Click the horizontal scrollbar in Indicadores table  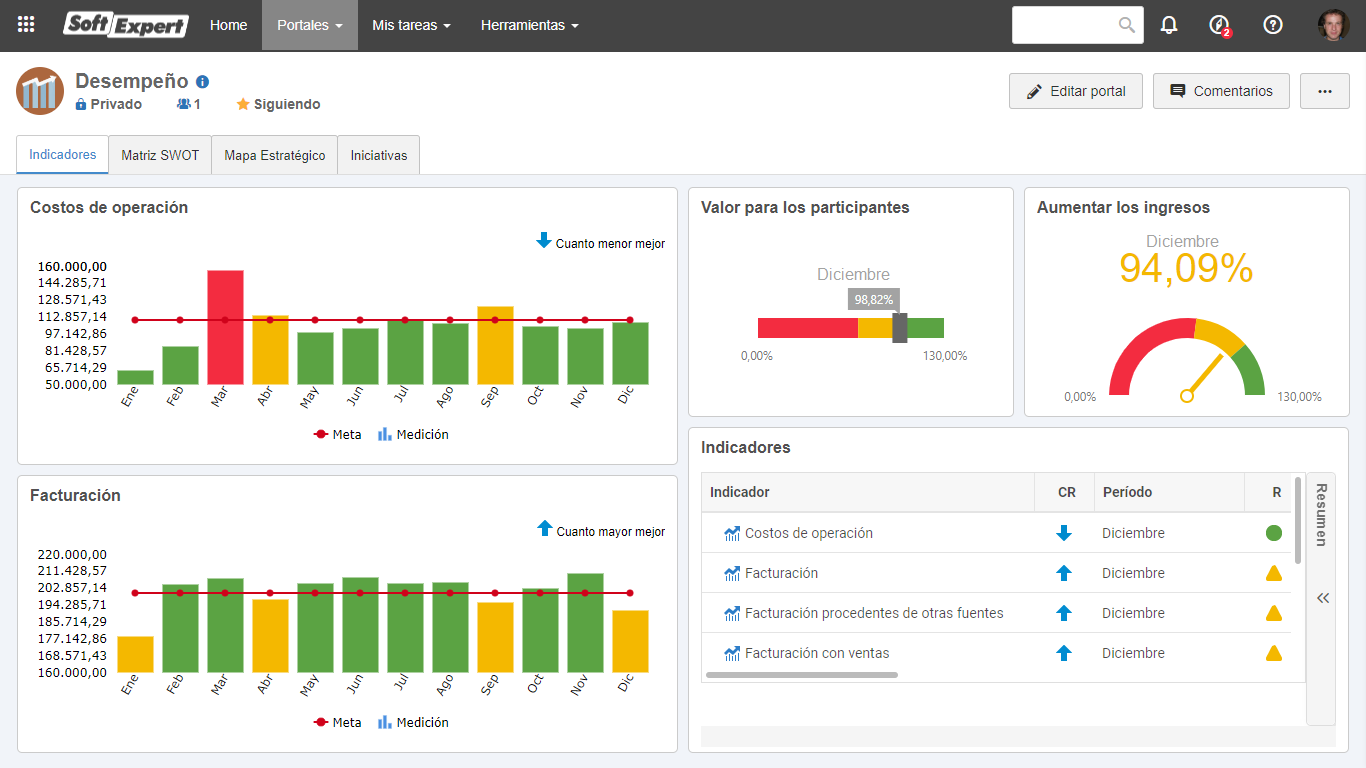[802, 675]
